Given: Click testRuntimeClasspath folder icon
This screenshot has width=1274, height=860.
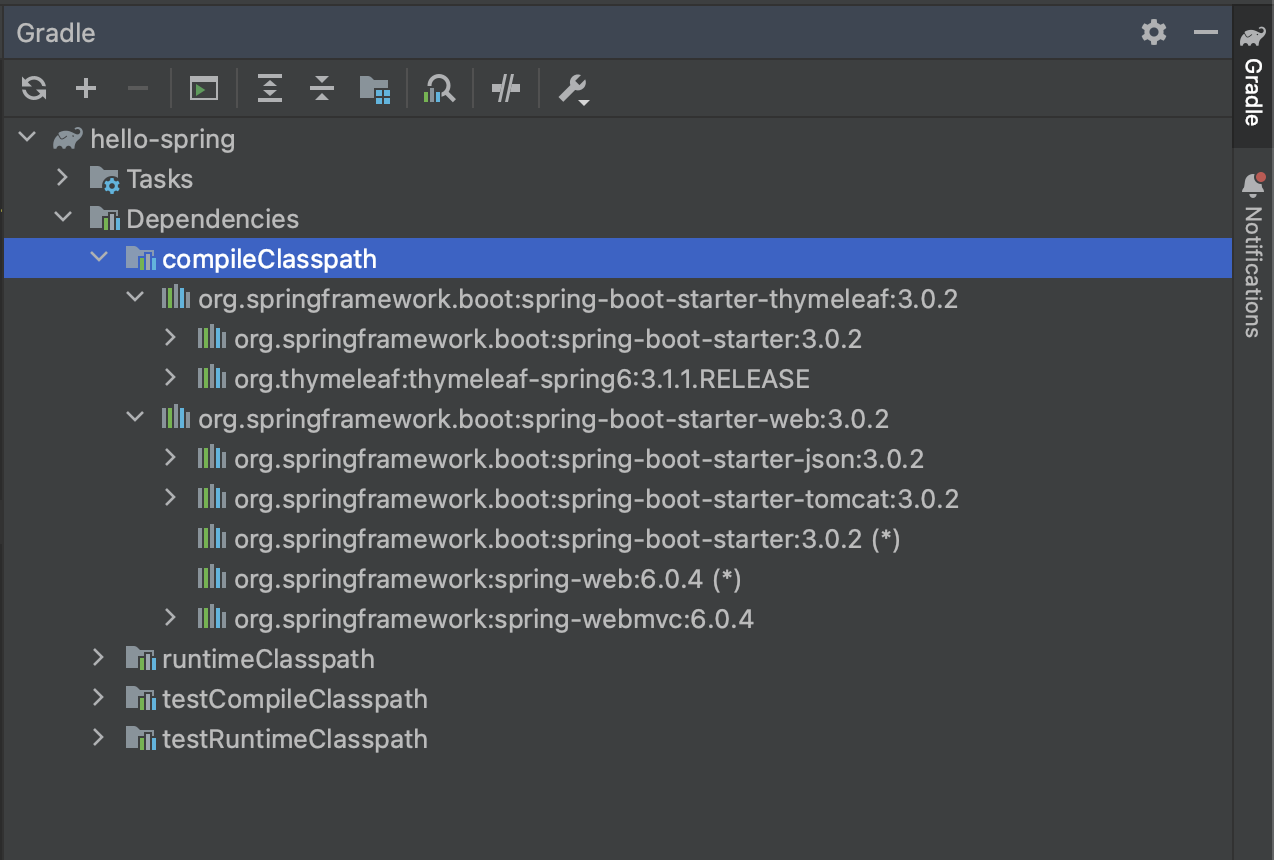Looking at the screenshot, I should pyautogui.click(x=141, y=739).
